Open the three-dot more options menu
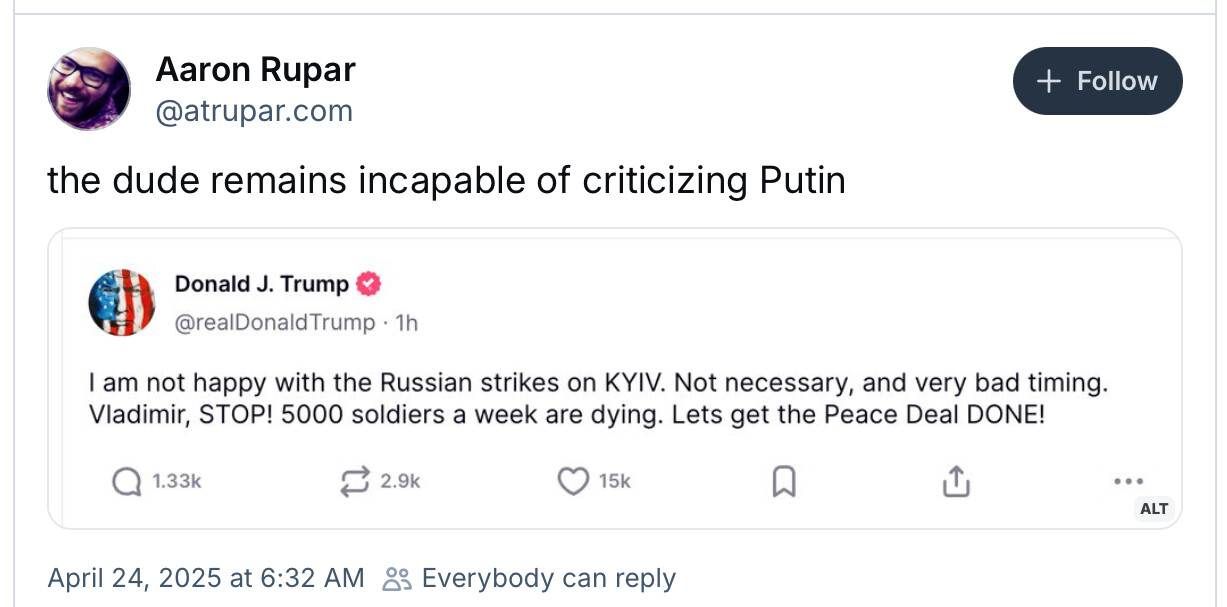Image resolution: width=1227 pixels, height=607 pixels. tap(1128, 481)
